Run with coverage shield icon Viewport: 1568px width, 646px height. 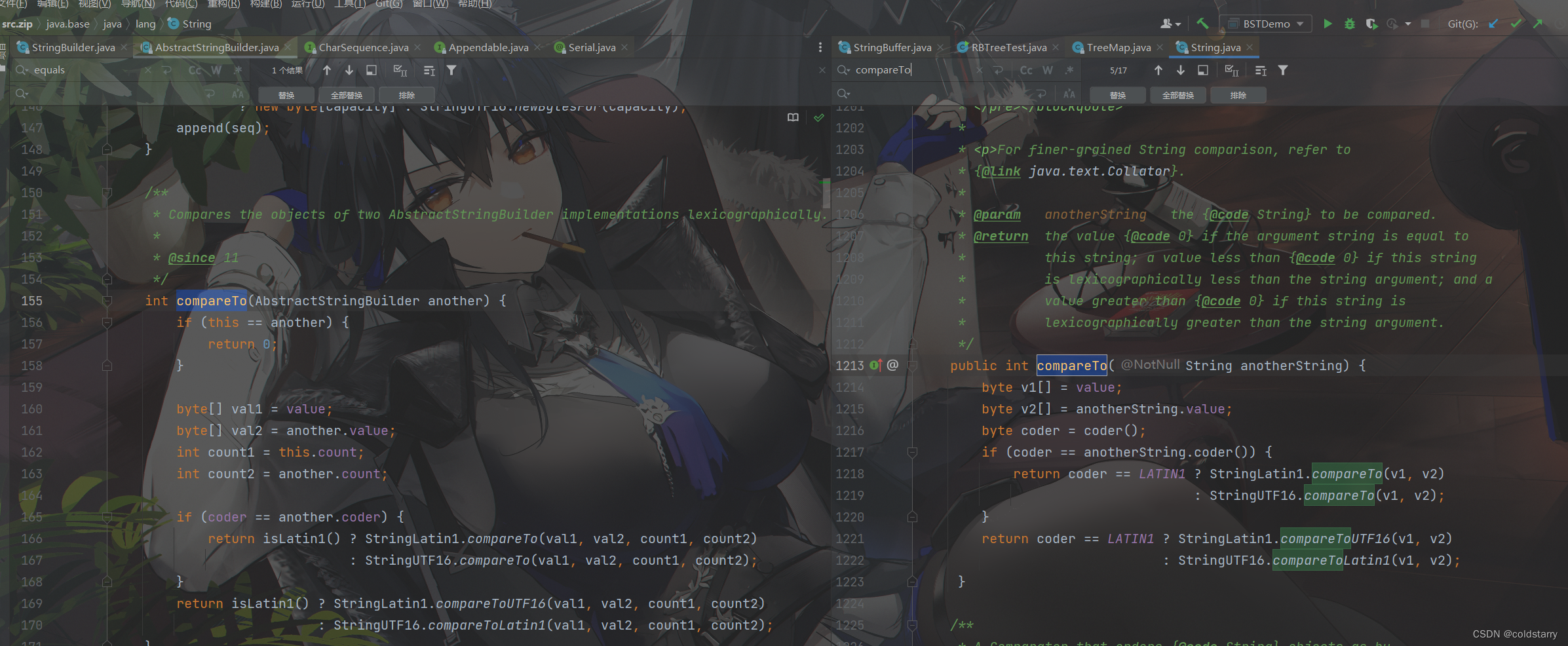tap(1371, 24)
